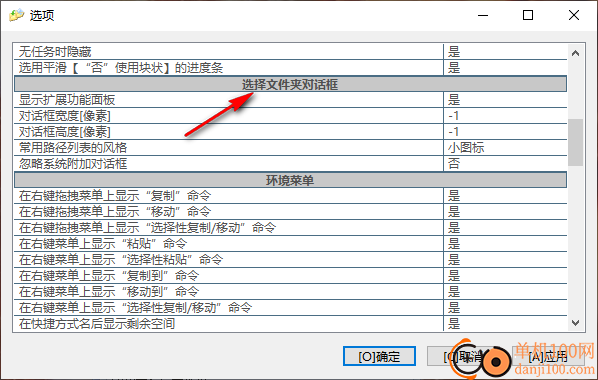Click the vertical scrollbar thumb
The image size is (598, 380).
(x=575, y=142)
